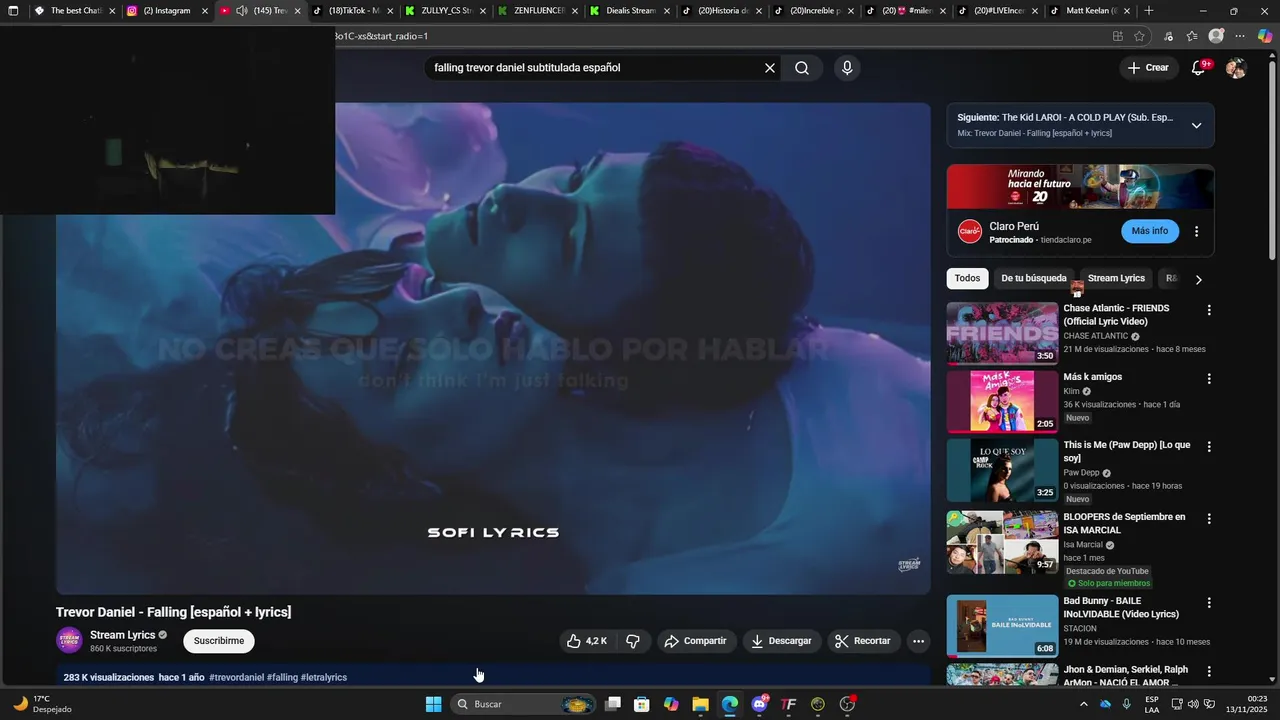
Task: Open options for Bad Bunny BAILE INoLVIDABLE
Action: [x=1209, y=603]
